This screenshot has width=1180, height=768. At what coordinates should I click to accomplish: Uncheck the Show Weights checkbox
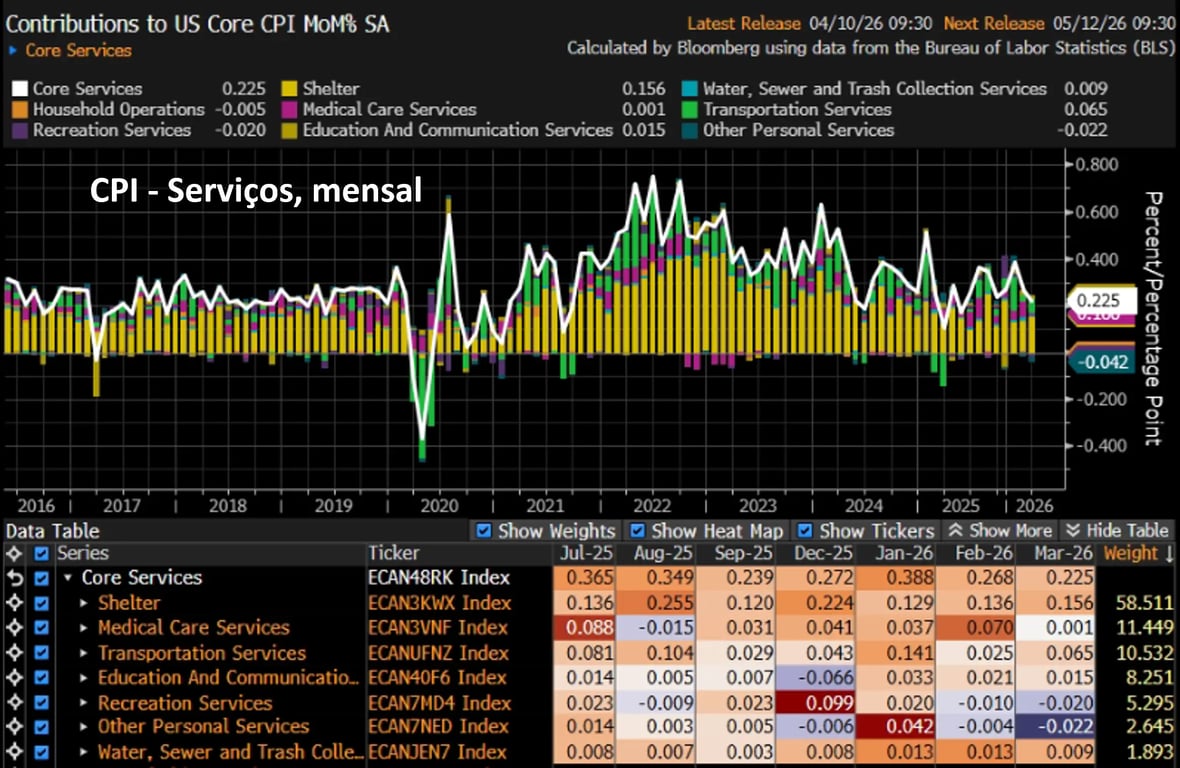pos(484,531)
